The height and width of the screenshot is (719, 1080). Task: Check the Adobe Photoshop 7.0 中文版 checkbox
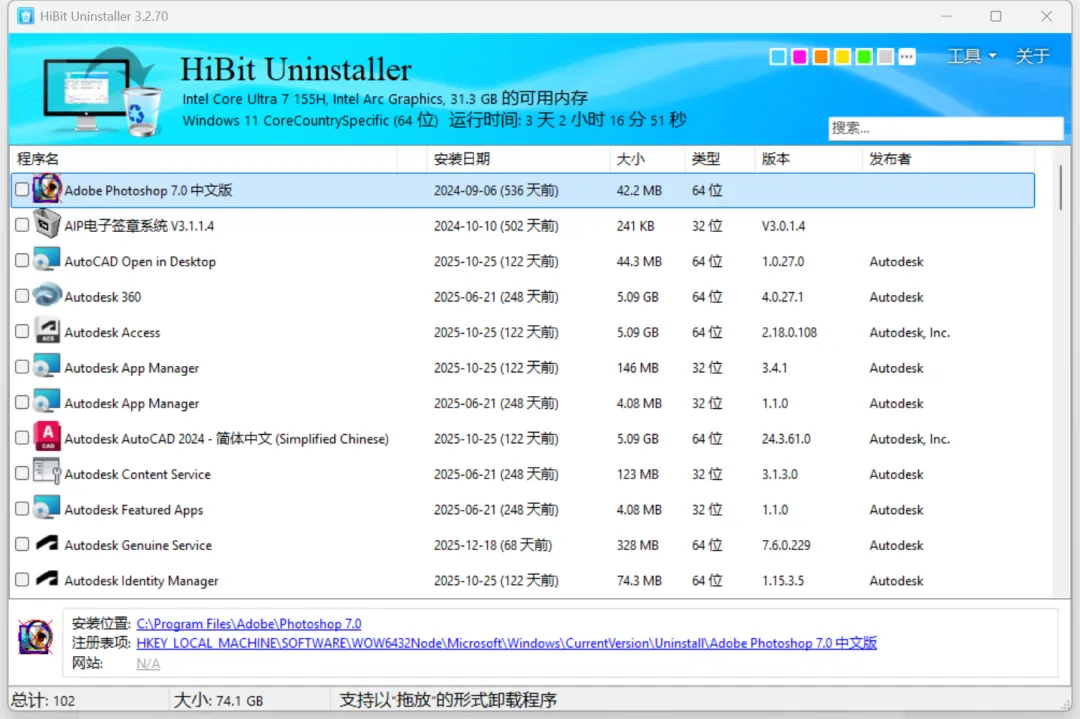click(x=22, y=189)
